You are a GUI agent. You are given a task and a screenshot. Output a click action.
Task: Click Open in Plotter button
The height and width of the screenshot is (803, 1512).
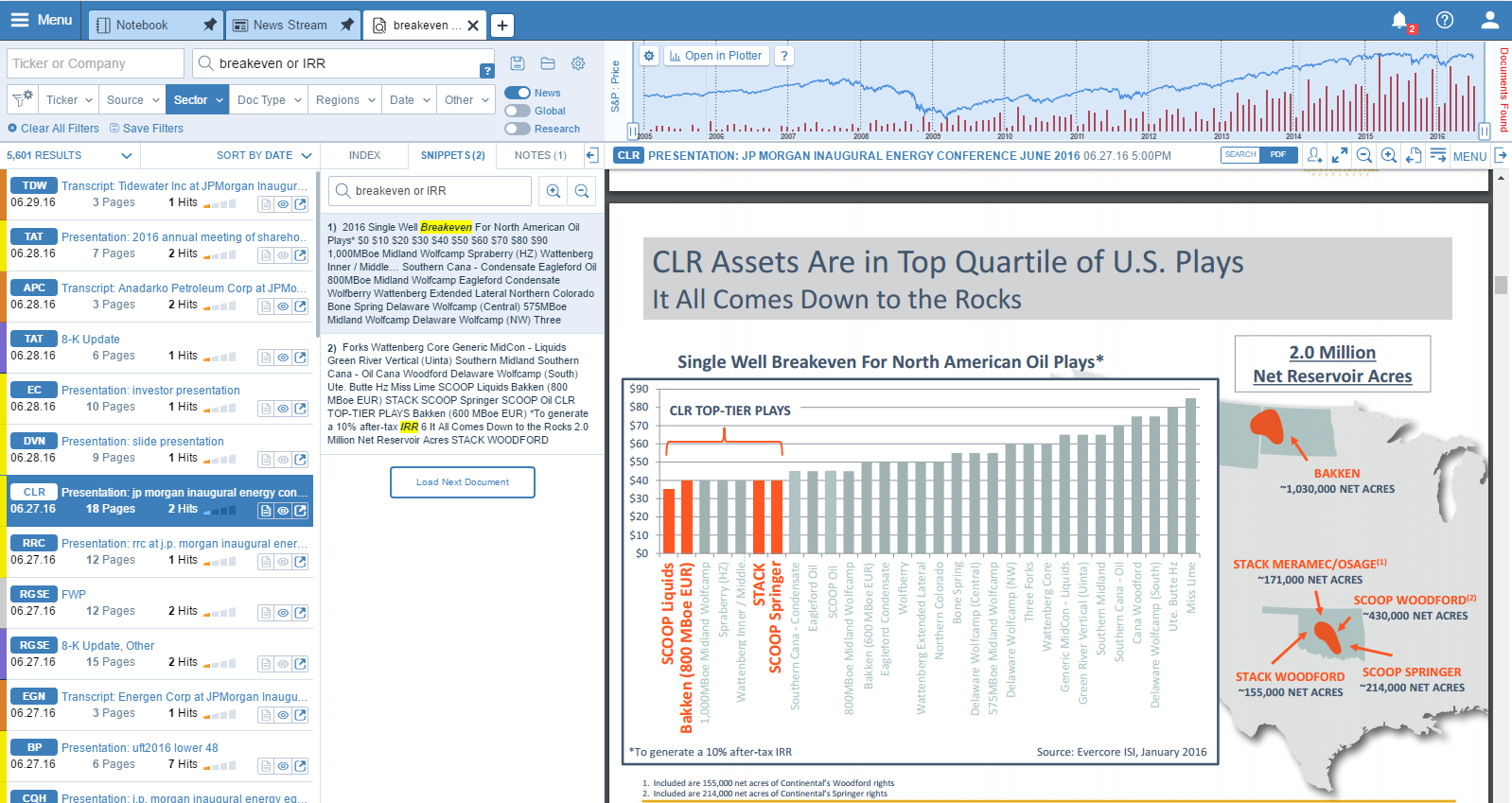[x=716, y=56]
